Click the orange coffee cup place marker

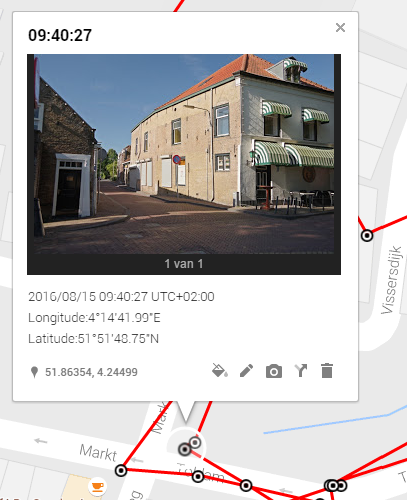(97, 487)
